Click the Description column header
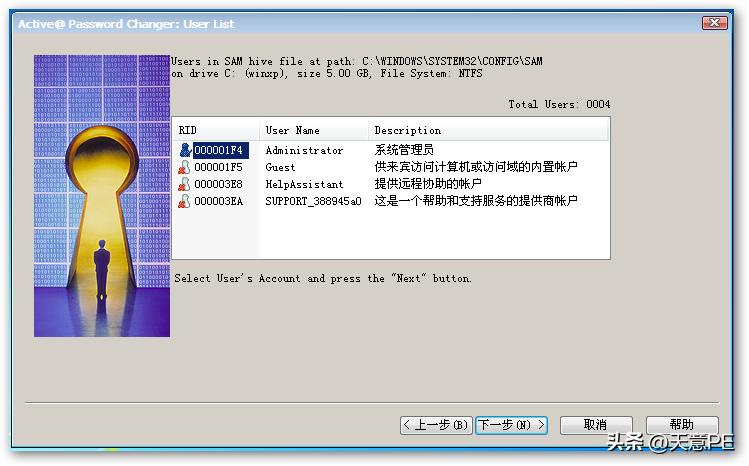The height and width of the screenshot is (466, 749). coord(488,130)
